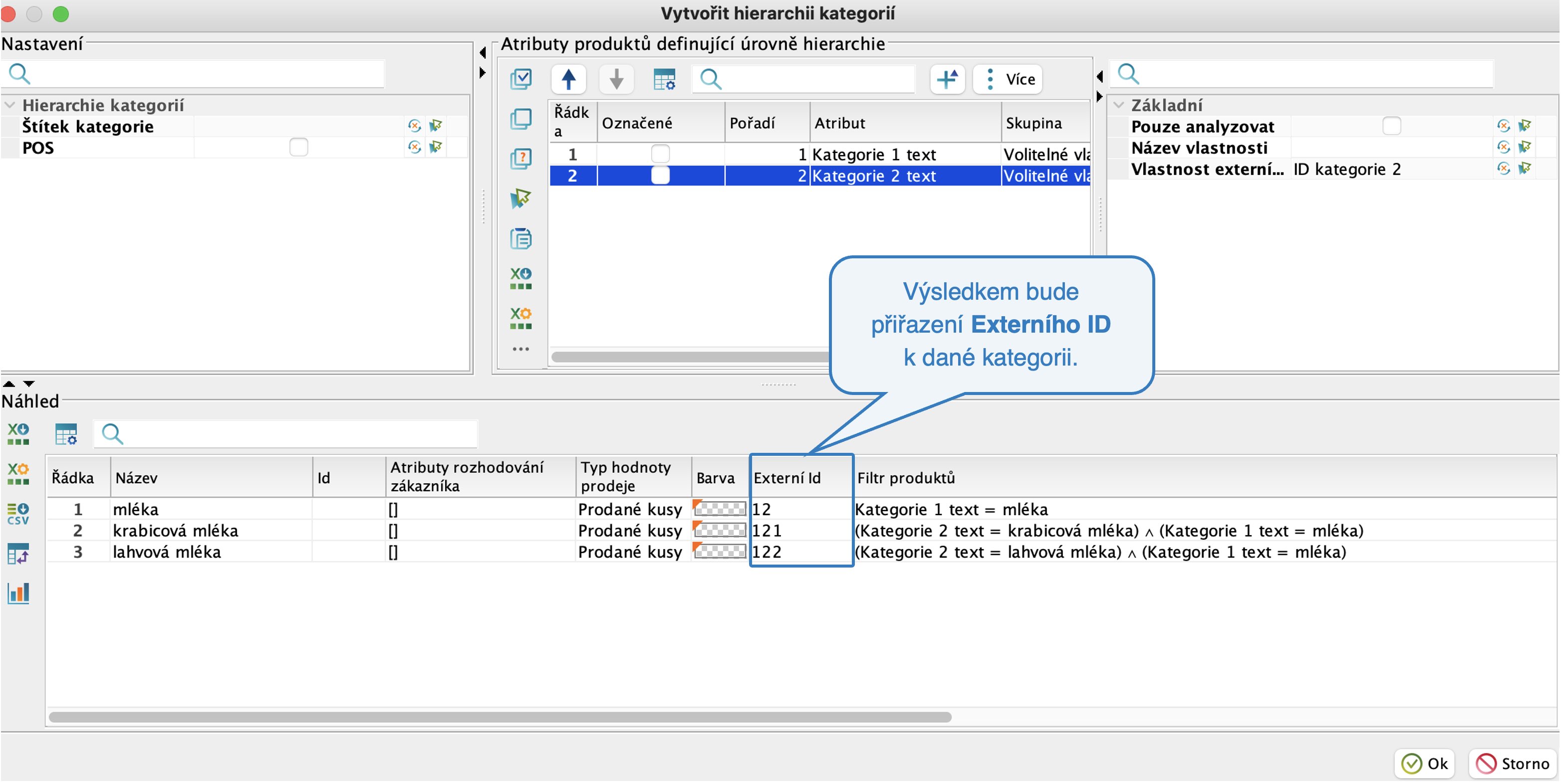This screenshot has width=1564, height=784.
Task: Click Excel export icon in Náhled toolbar
Action: [x=18, y=434]
